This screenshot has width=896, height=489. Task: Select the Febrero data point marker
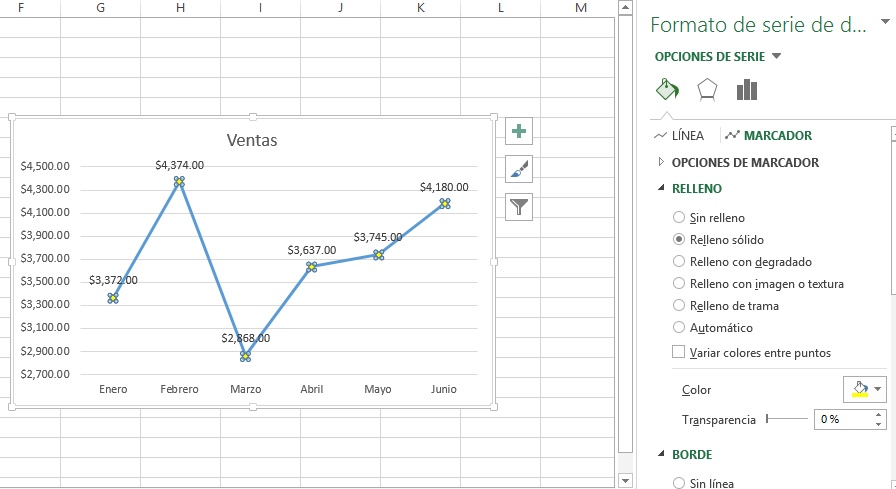pos(179,182)
